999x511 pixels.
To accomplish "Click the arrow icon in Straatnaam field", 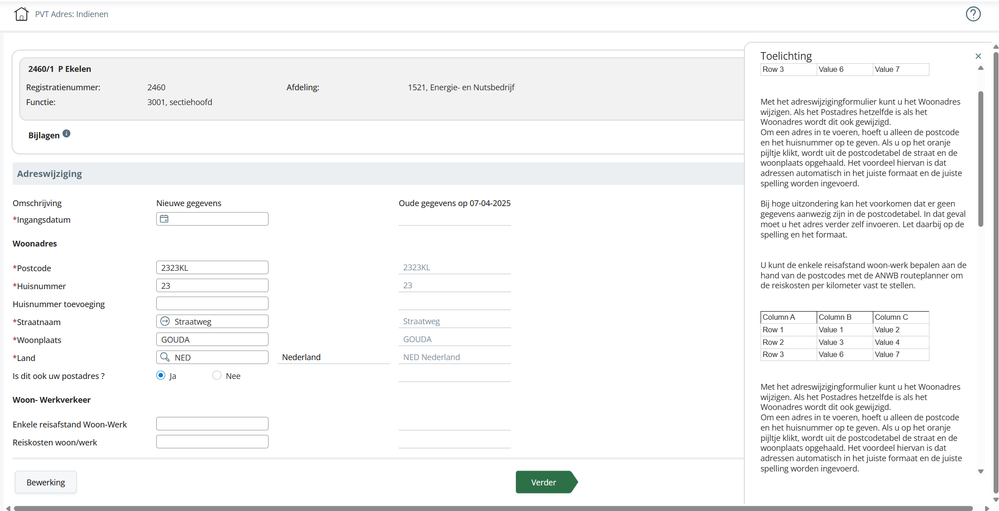I will pyautogui.click(x=164, y=322).
